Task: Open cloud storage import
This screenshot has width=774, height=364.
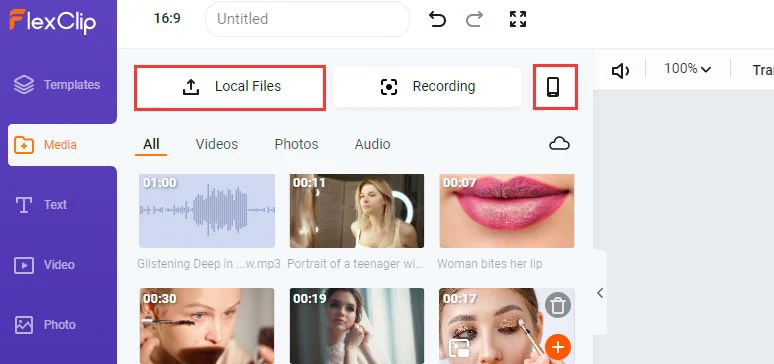Action: click(559, 144)
